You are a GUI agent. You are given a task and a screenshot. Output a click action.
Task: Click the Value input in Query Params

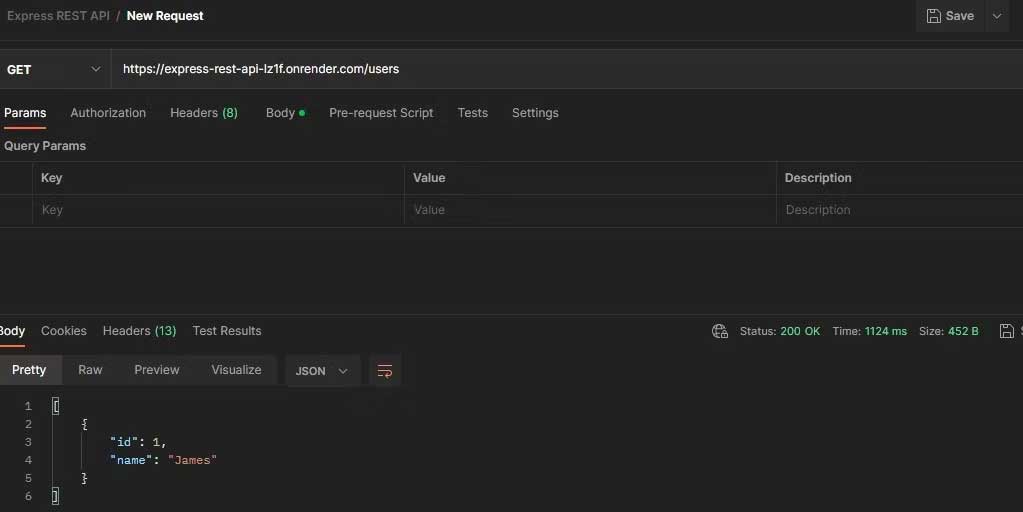click(590, 210)
